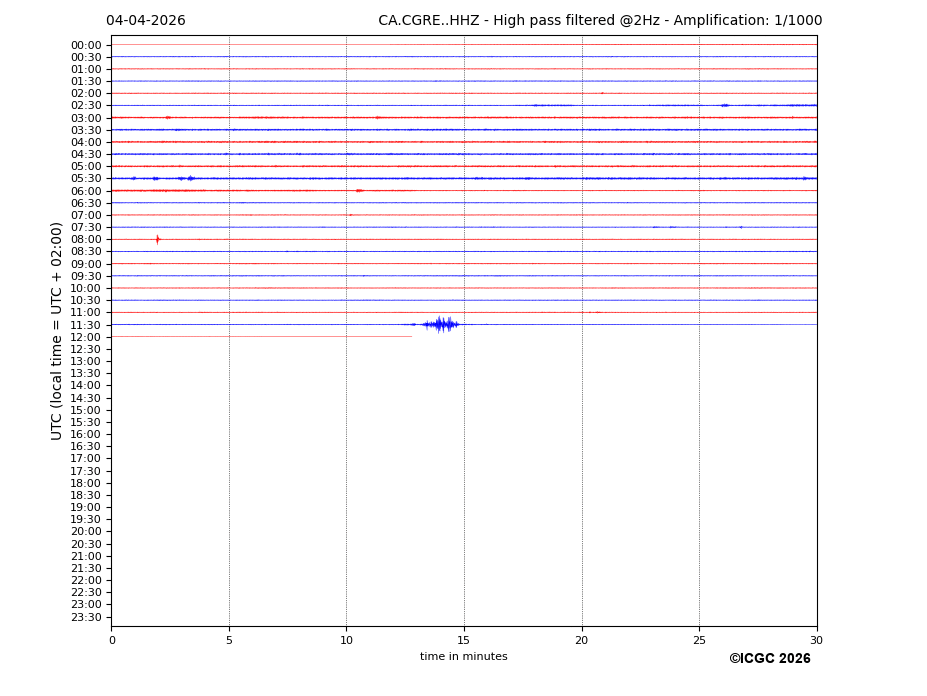Click the end of the 12:00 red trace

click(411, 336)
